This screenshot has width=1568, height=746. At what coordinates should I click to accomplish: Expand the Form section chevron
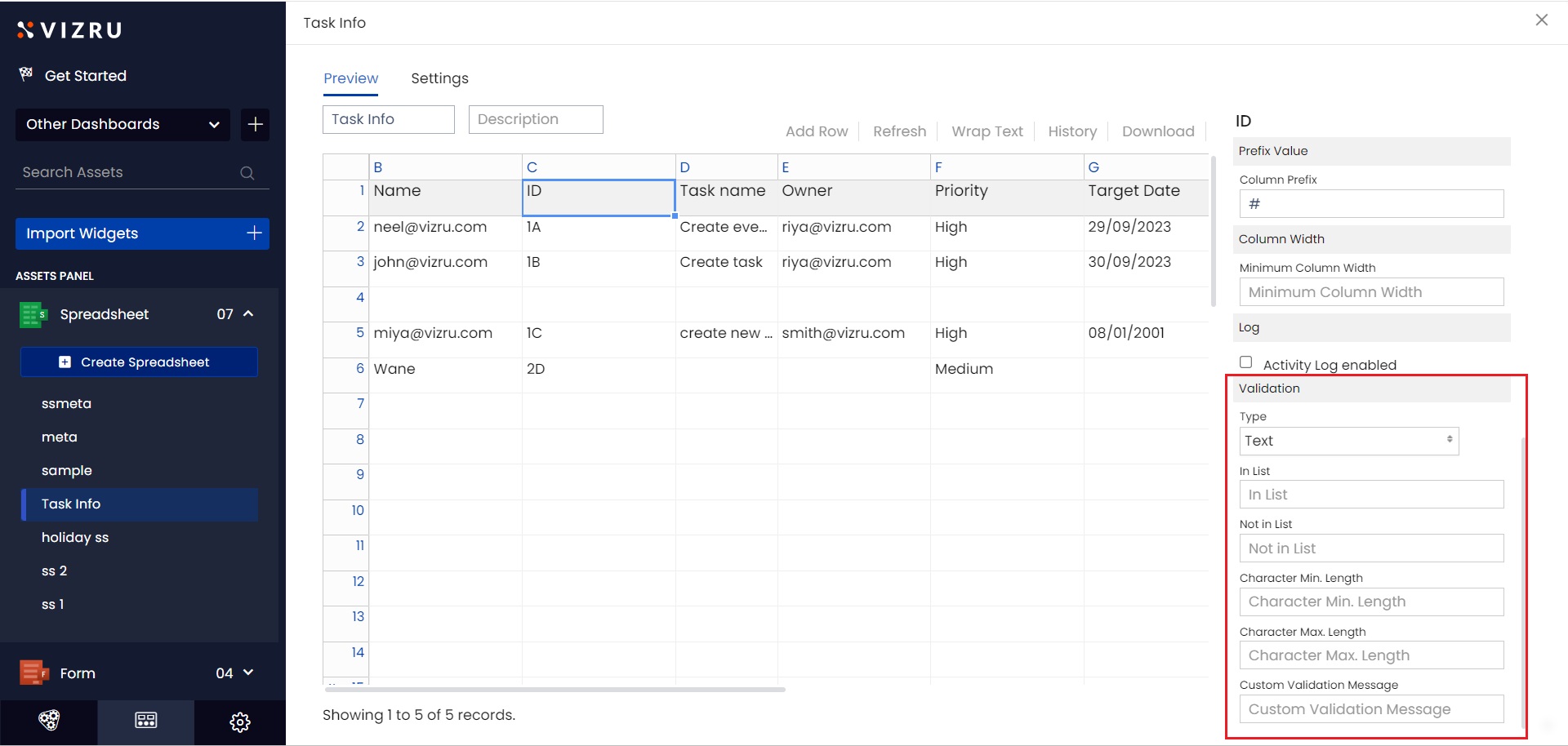point(248,673)
